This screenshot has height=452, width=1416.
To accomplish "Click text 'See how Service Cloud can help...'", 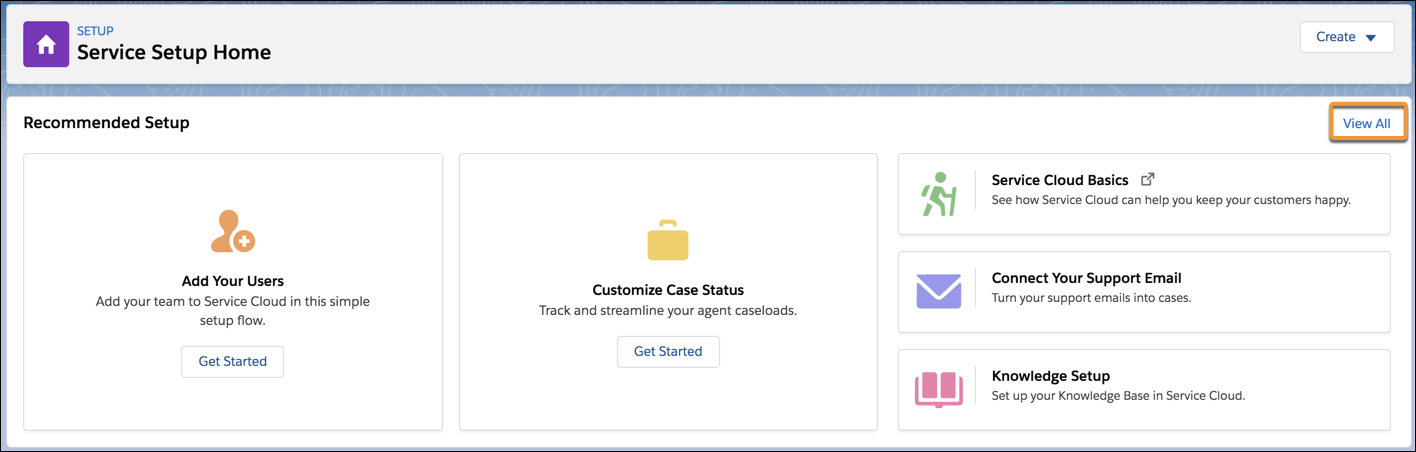I will pyautogui.click(x=1171, y=200).
